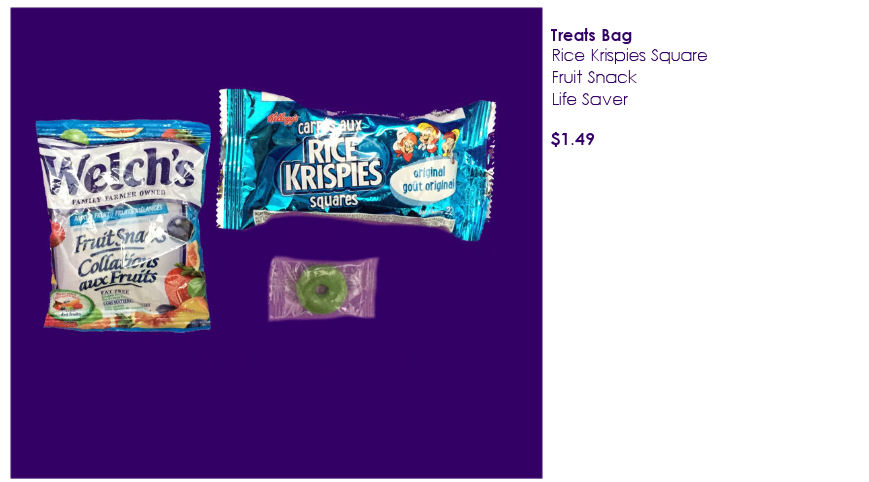Select the Life Saver list item
Image resolution: width=869 pixels, height=482 pixels.
coord(590,99)
